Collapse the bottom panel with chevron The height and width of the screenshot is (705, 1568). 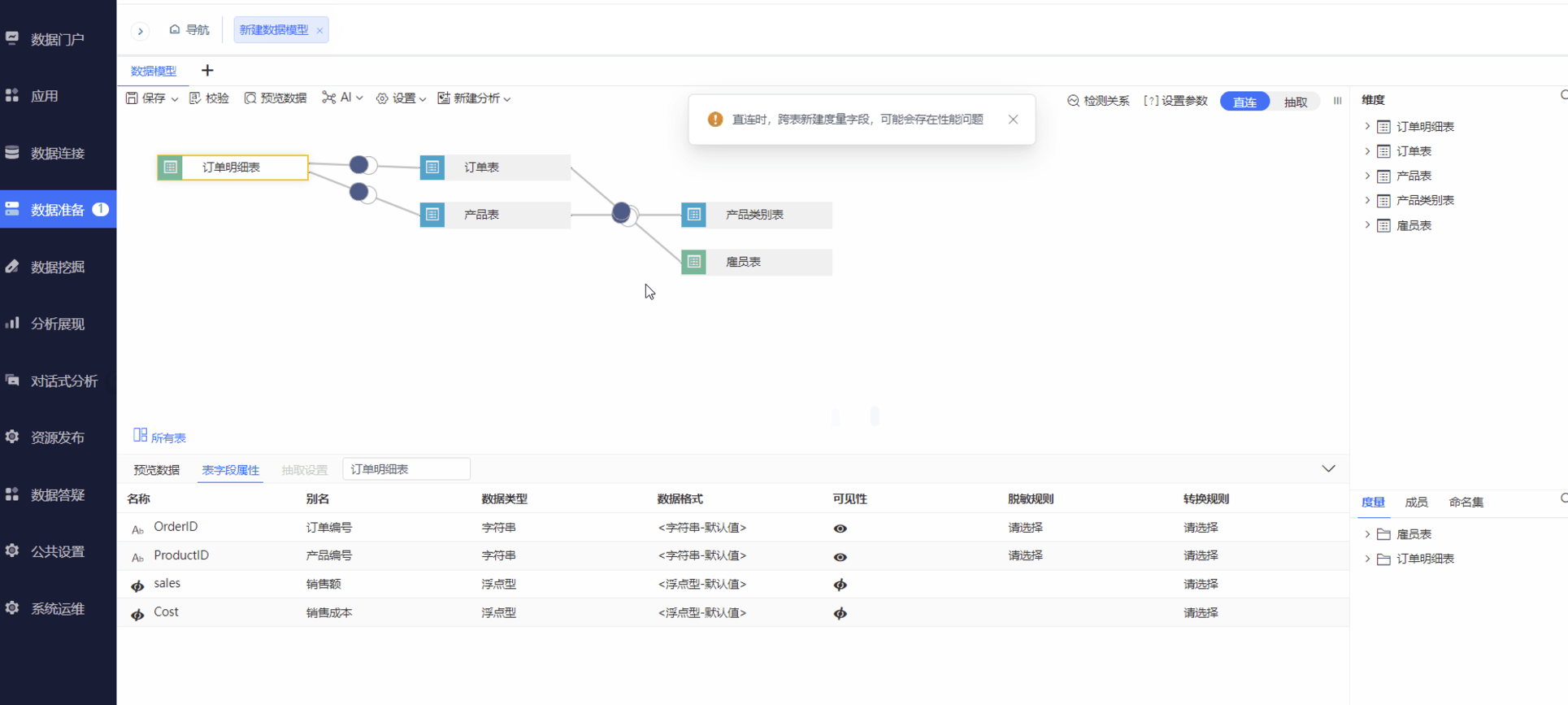pos(1328,468)
